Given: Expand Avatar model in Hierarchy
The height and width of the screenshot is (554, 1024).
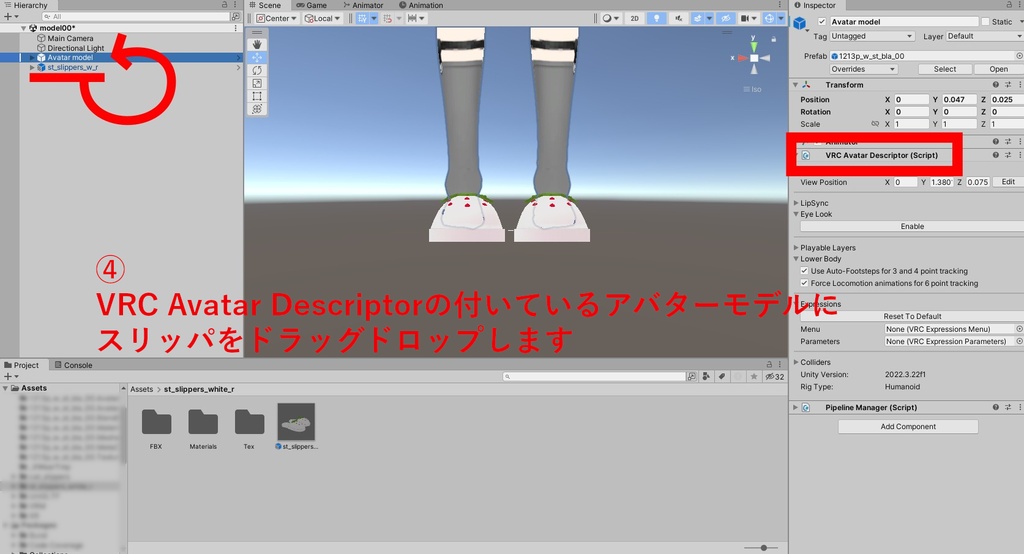Looking at the screenshot, I should click(x=32, y=57).
